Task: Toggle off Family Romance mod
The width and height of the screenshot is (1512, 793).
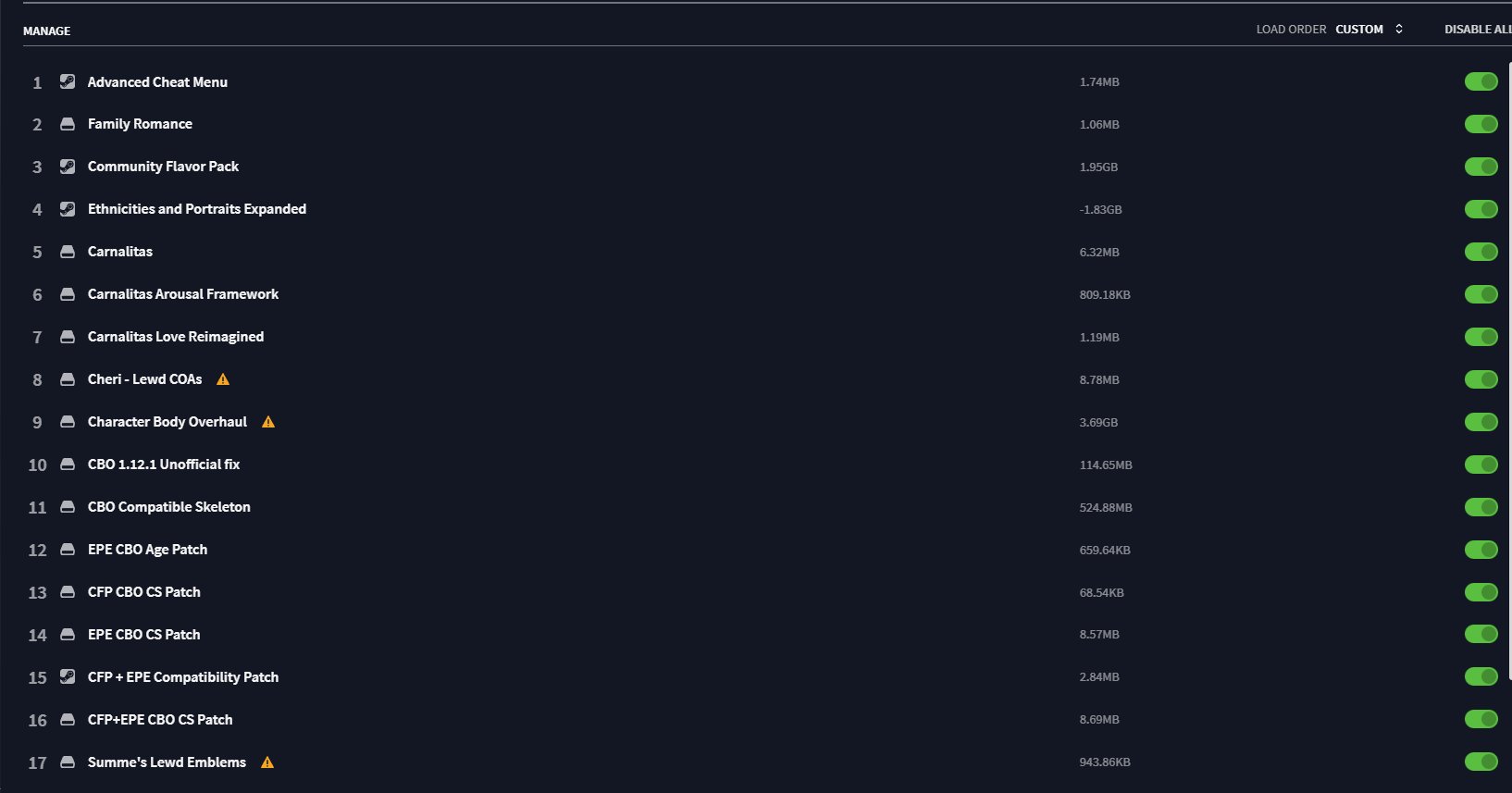Action: pyautogui.click(x=1481, y=124)
